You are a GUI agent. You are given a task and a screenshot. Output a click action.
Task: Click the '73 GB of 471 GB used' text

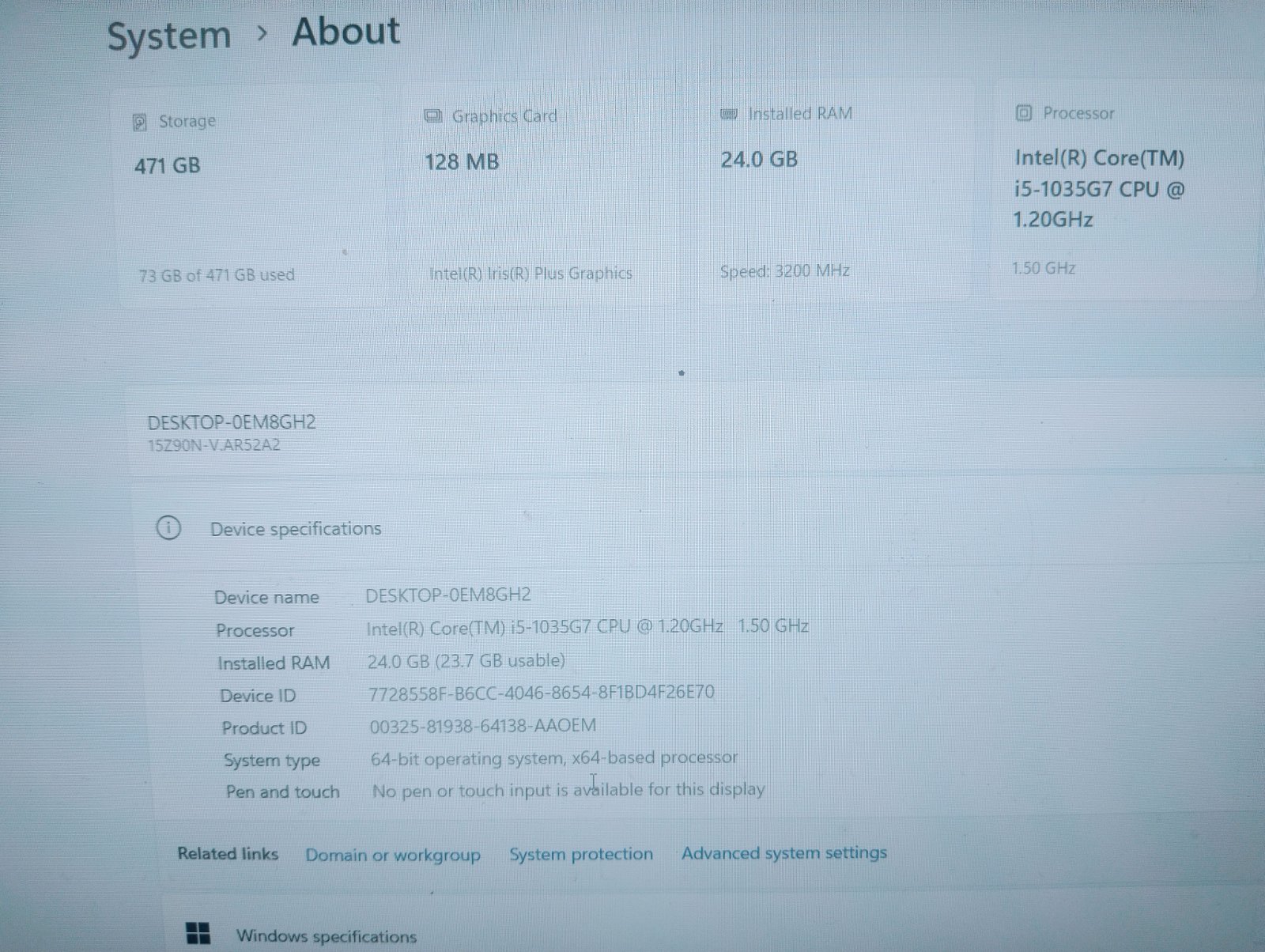click(217, 275)
